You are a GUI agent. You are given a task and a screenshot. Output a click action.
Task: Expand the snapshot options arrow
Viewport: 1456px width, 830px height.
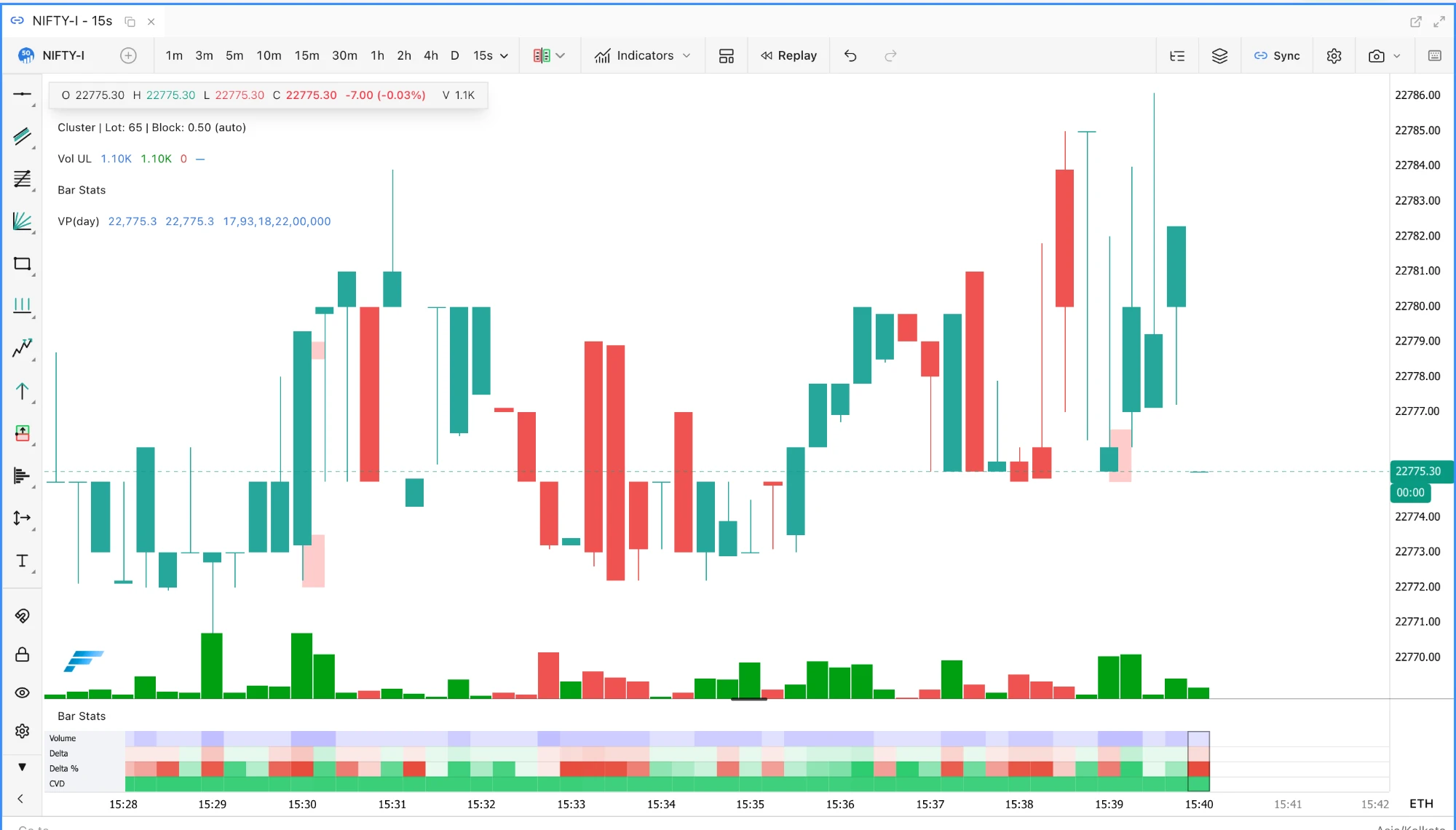click(1396, 55)
